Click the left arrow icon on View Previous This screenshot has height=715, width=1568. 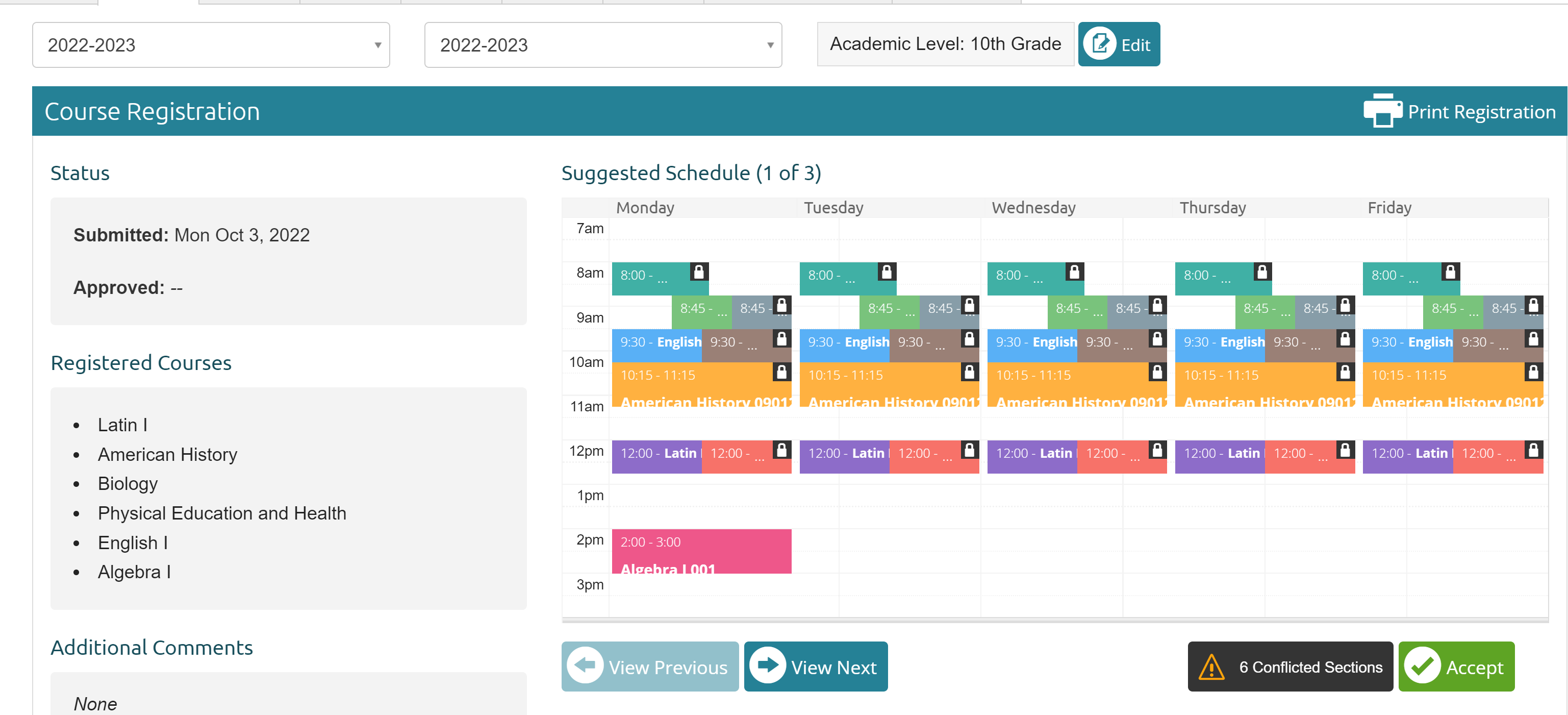585,665
